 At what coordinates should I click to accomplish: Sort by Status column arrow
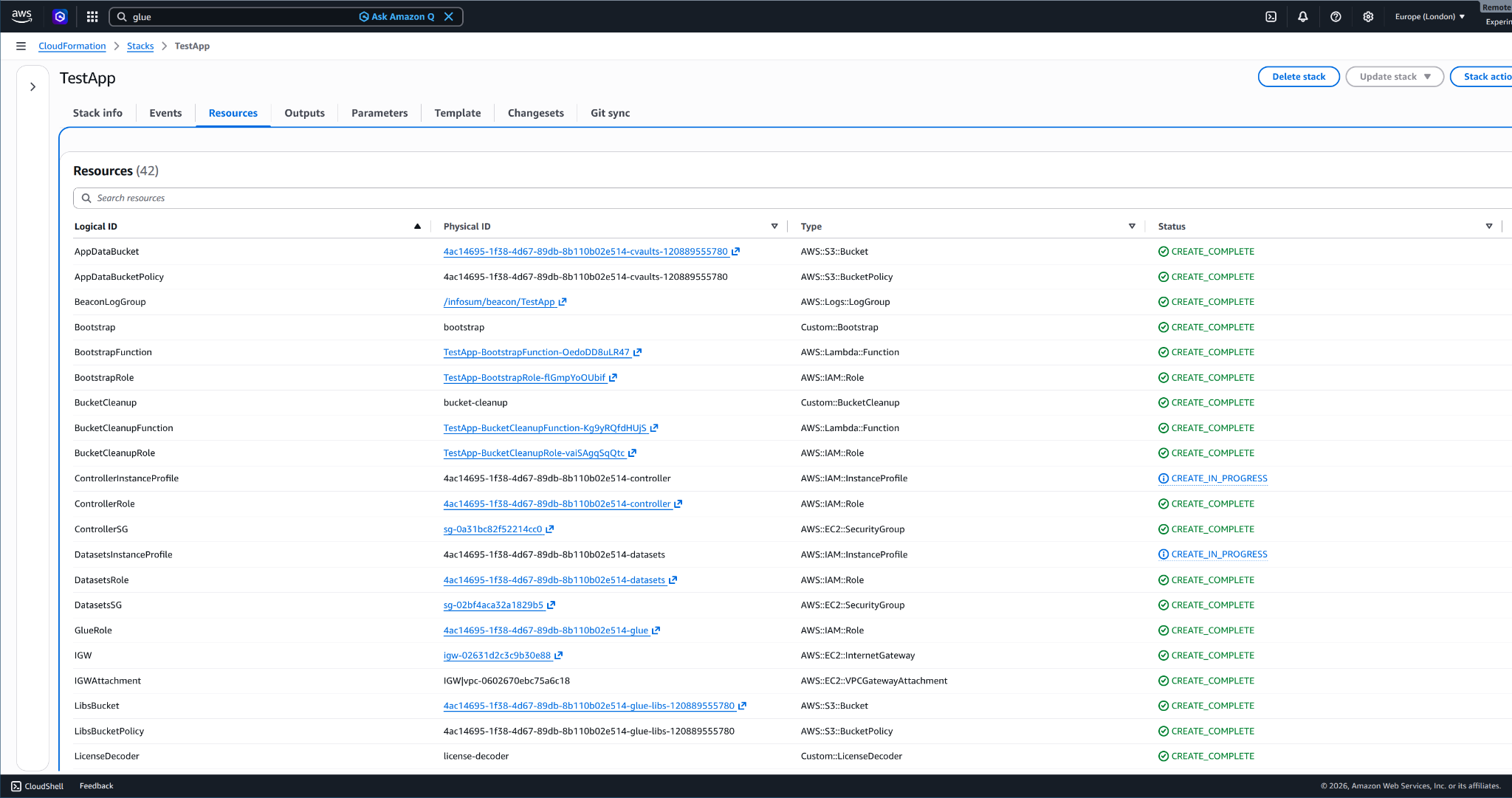click(x=1489, y=227)
